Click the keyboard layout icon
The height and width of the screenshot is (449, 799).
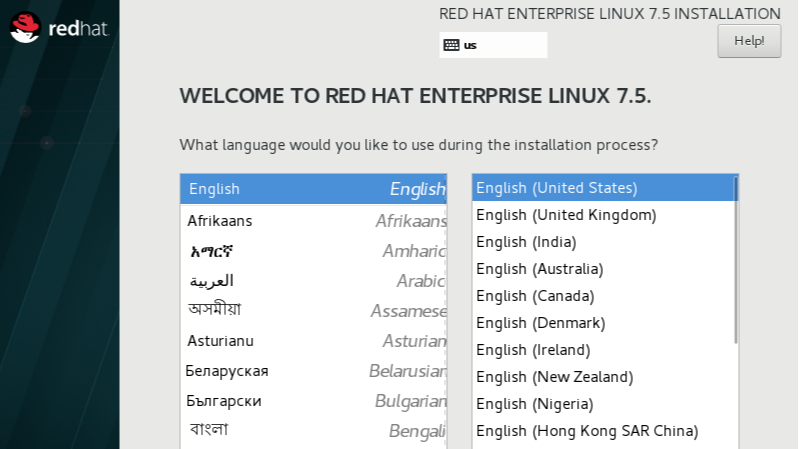click(451, 45)
